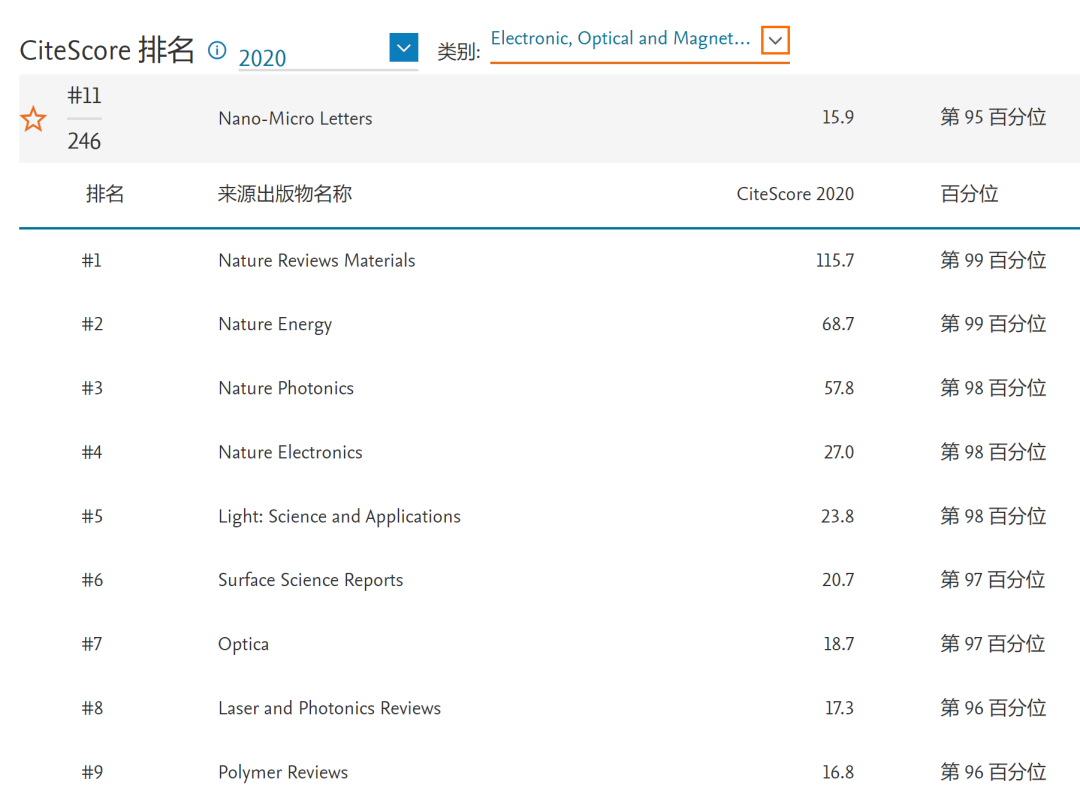Click the star icon beside Nano-Micro Letters
Image resolution: width=1080 pixels, height=803 pixels.
coord(33,119)
